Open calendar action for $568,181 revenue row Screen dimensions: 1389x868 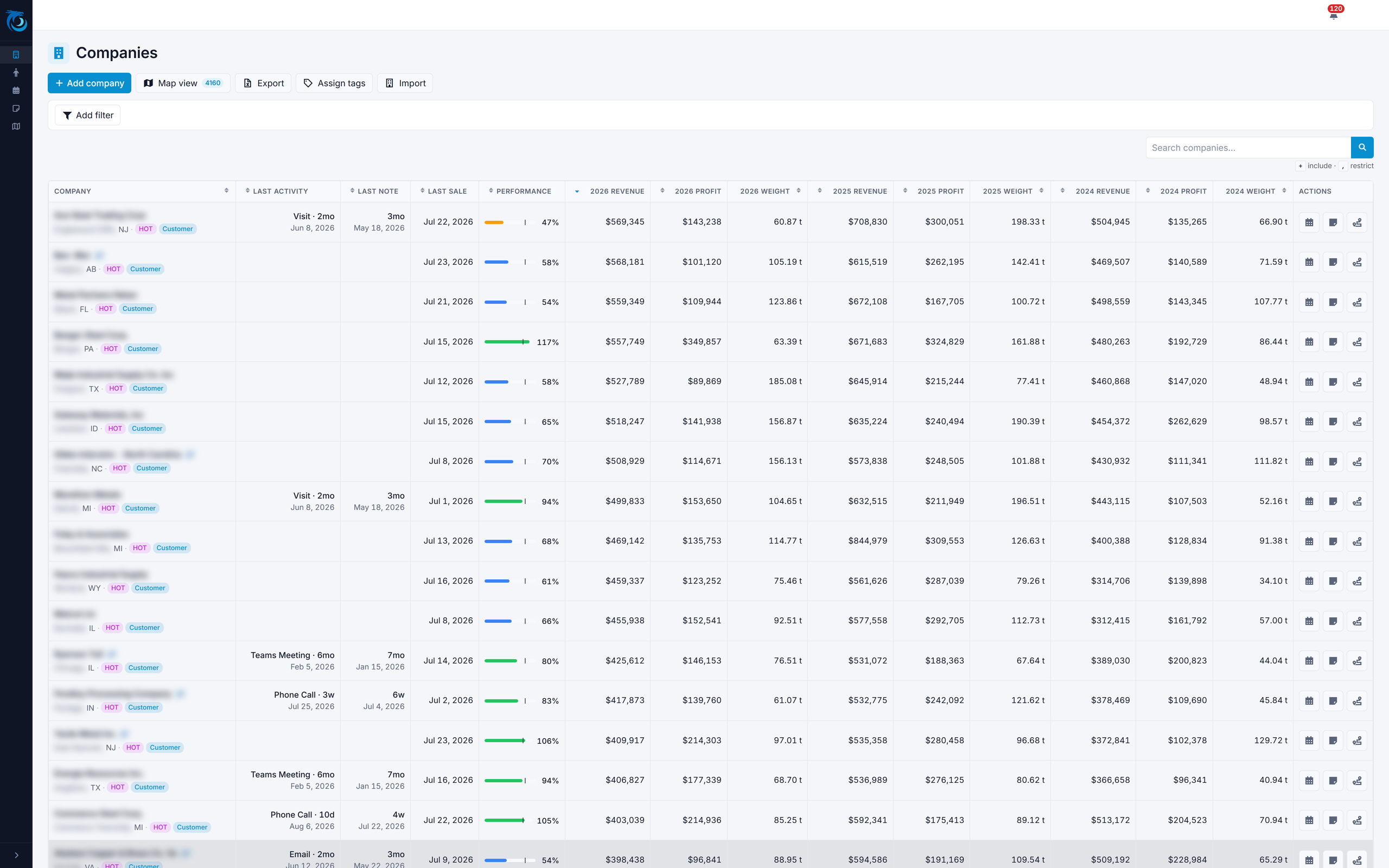1309,263
